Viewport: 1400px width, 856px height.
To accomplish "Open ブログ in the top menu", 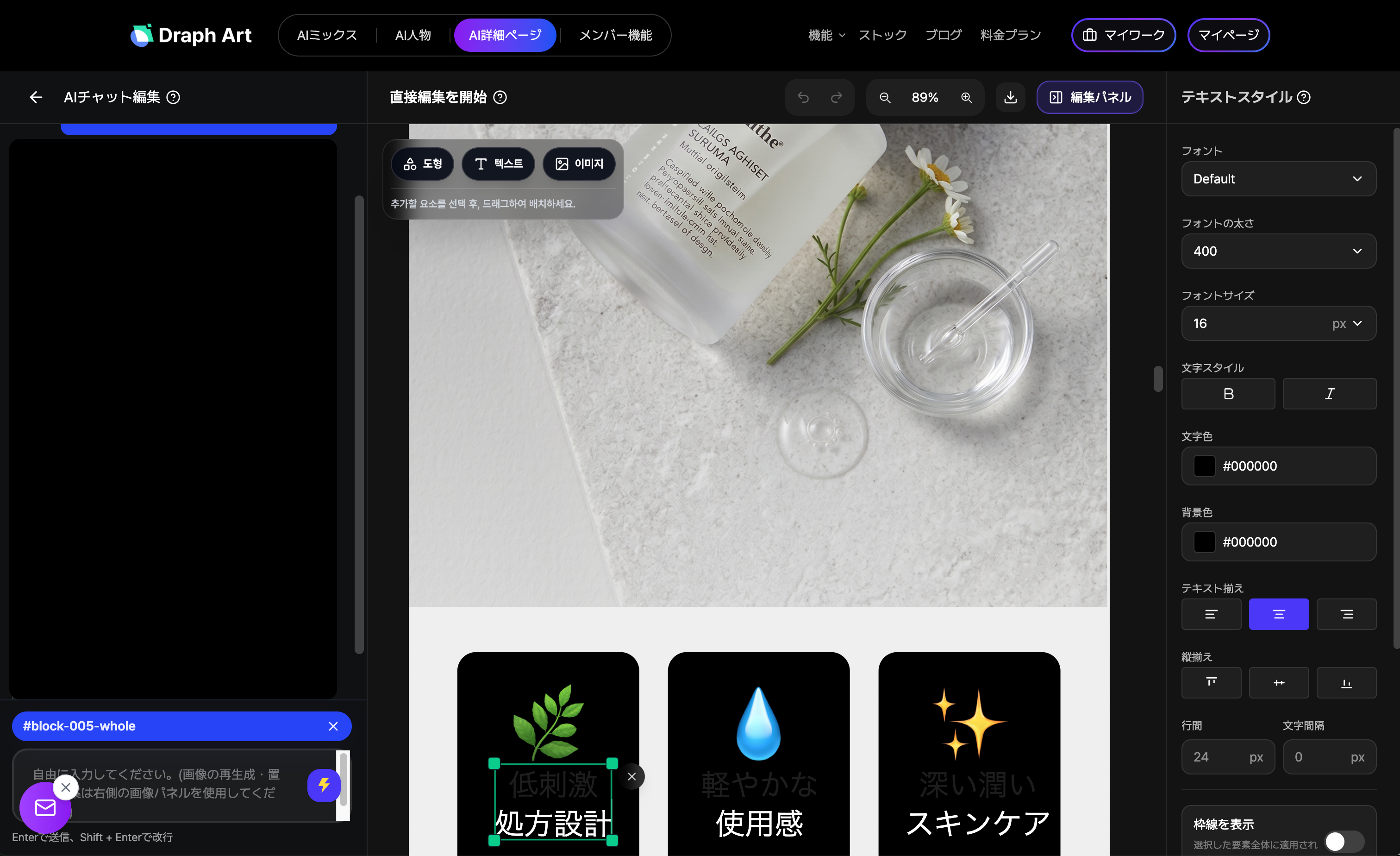I will click(x=943, y=35).
